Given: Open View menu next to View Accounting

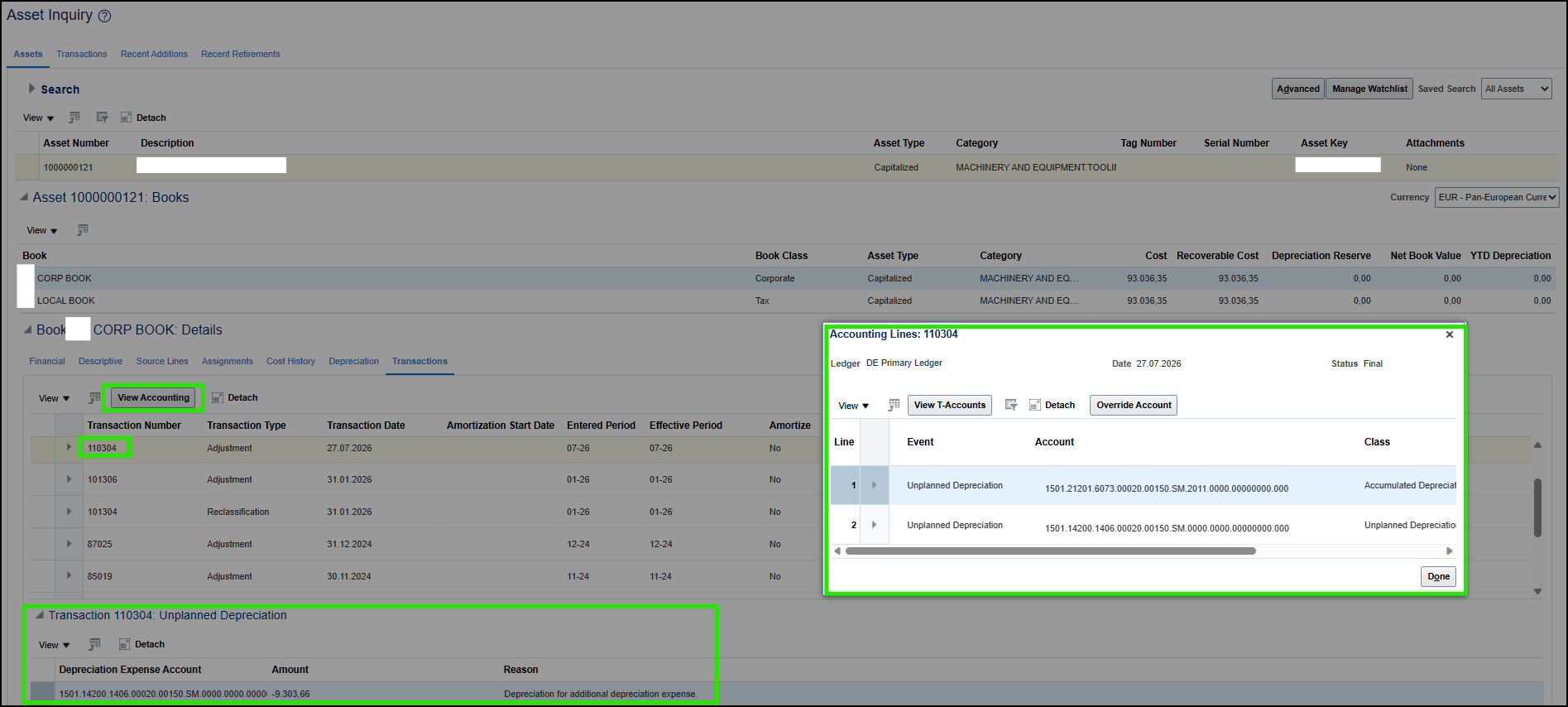Looking at the screenshot, I should (x=54, y=398).
